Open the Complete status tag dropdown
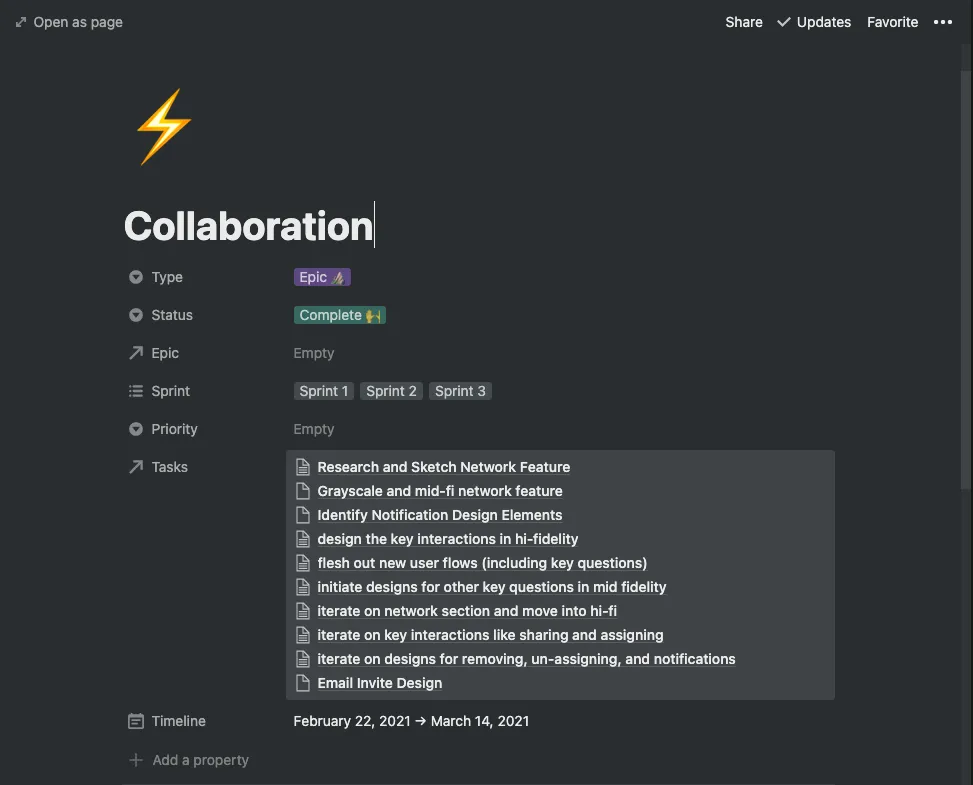 click(x=339, y=315)
